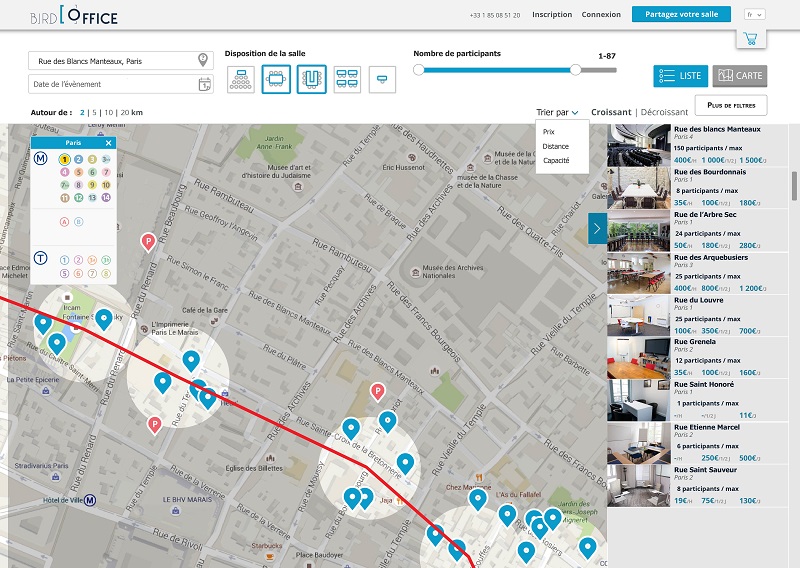Click Partagez votre salle button

pos(682,15)
